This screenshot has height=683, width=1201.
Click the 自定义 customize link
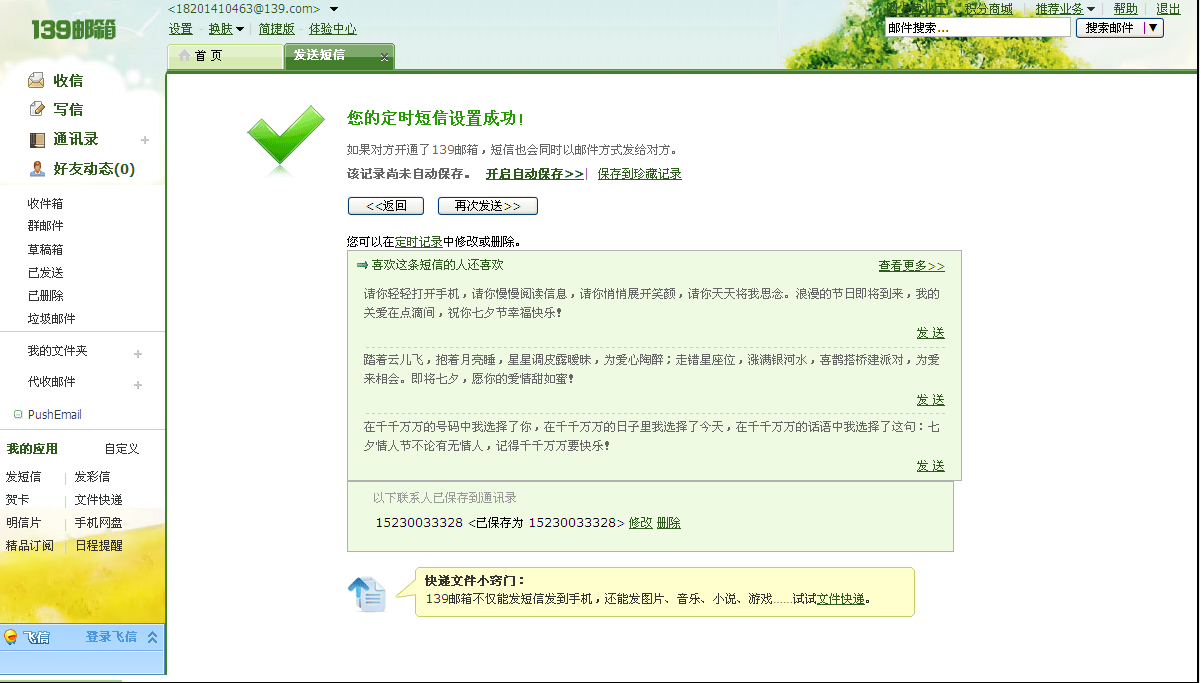pyautogui.click(x=122, y=449)
